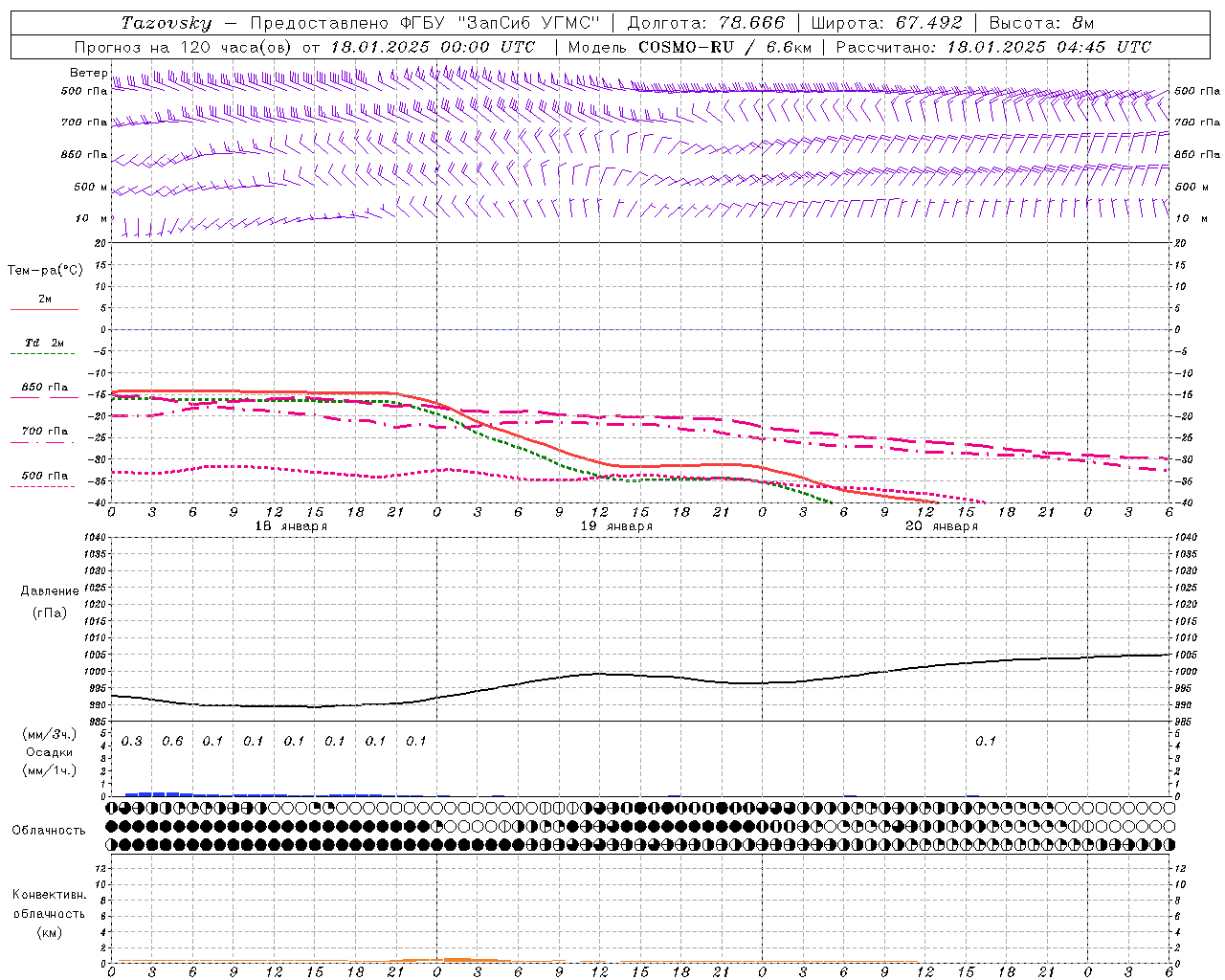The image size is (1225, 980).
Task: Click the "500 гПа" legend entry in temperature panel
Action: pos(44,476)
